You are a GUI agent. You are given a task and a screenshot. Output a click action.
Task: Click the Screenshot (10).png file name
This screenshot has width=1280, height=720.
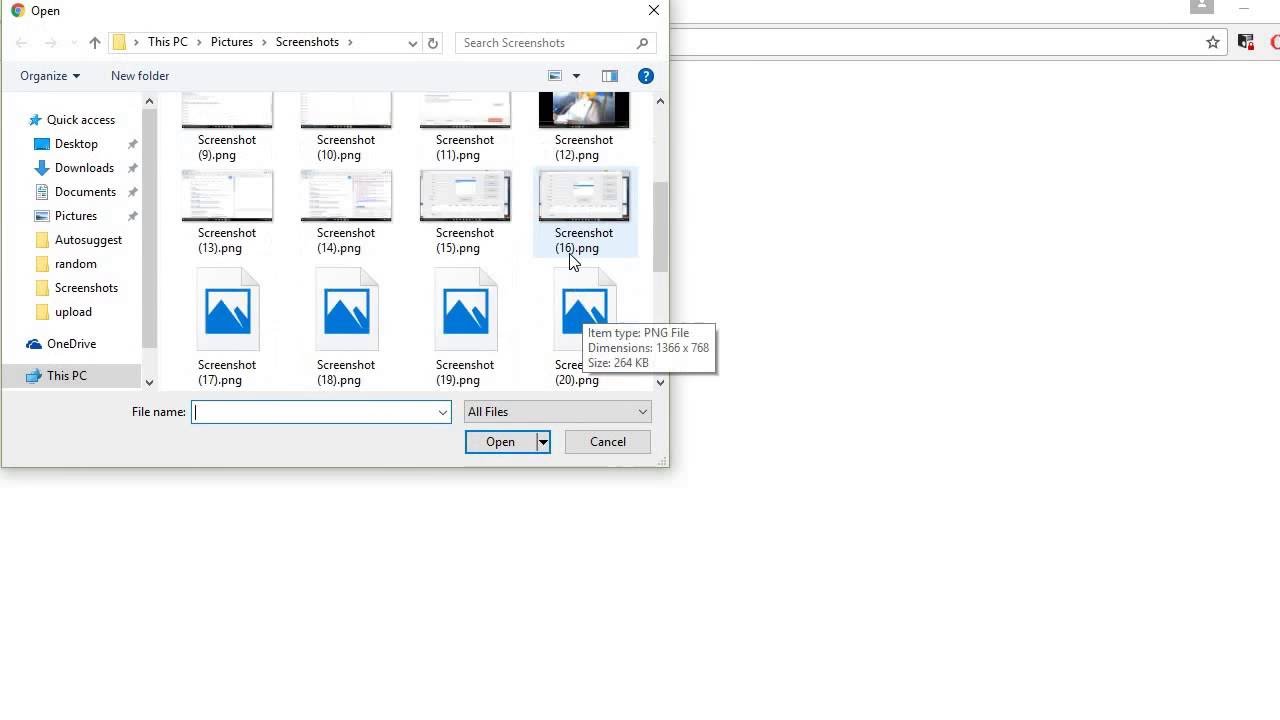click(x=346, y=147)
